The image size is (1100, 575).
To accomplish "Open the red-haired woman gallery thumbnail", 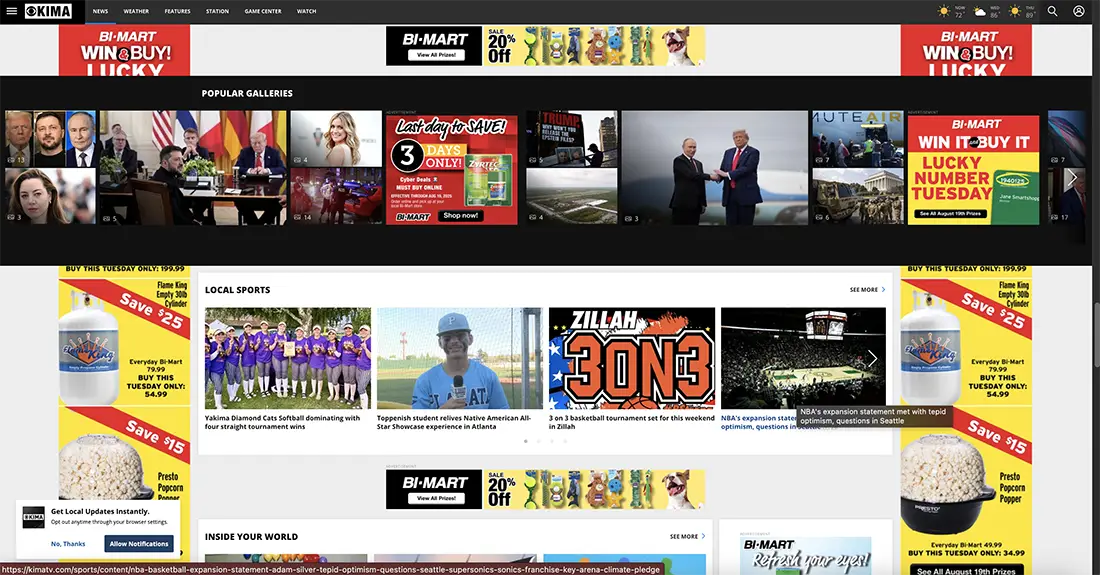I will (x=50, y=196).
